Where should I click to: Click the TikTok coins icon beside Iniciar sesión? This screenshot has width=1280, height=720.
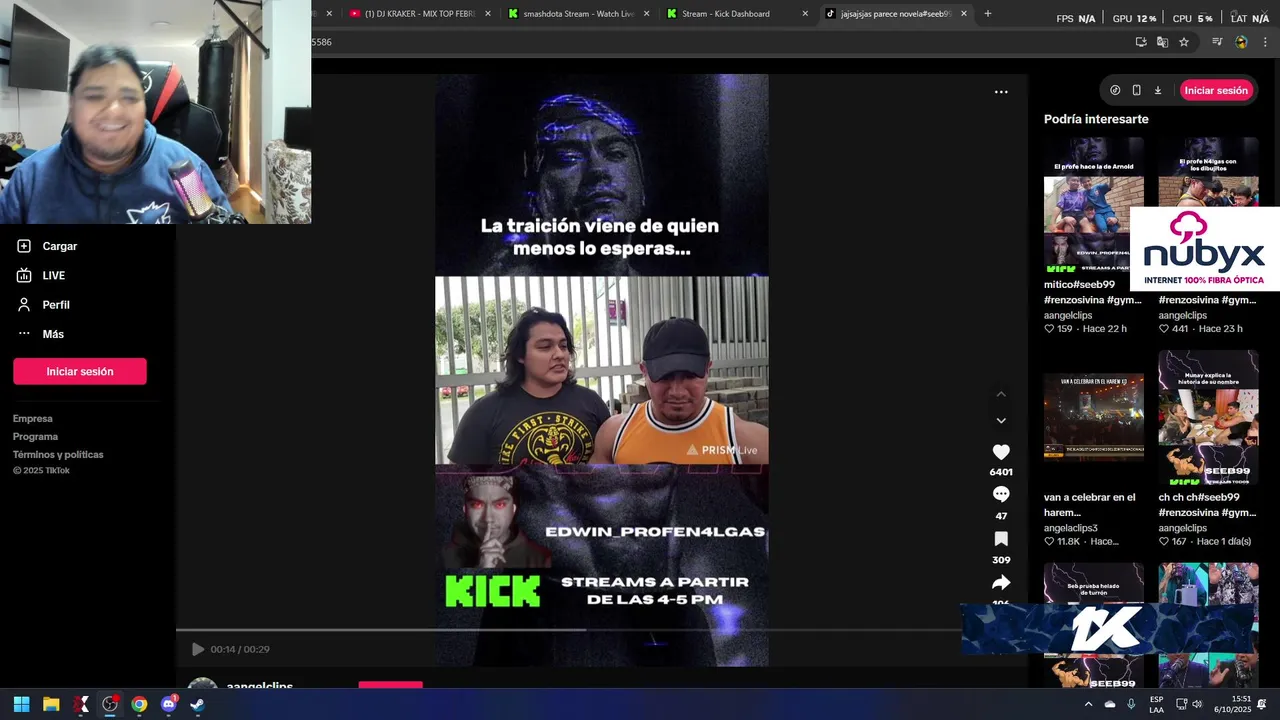[1115, 90]
